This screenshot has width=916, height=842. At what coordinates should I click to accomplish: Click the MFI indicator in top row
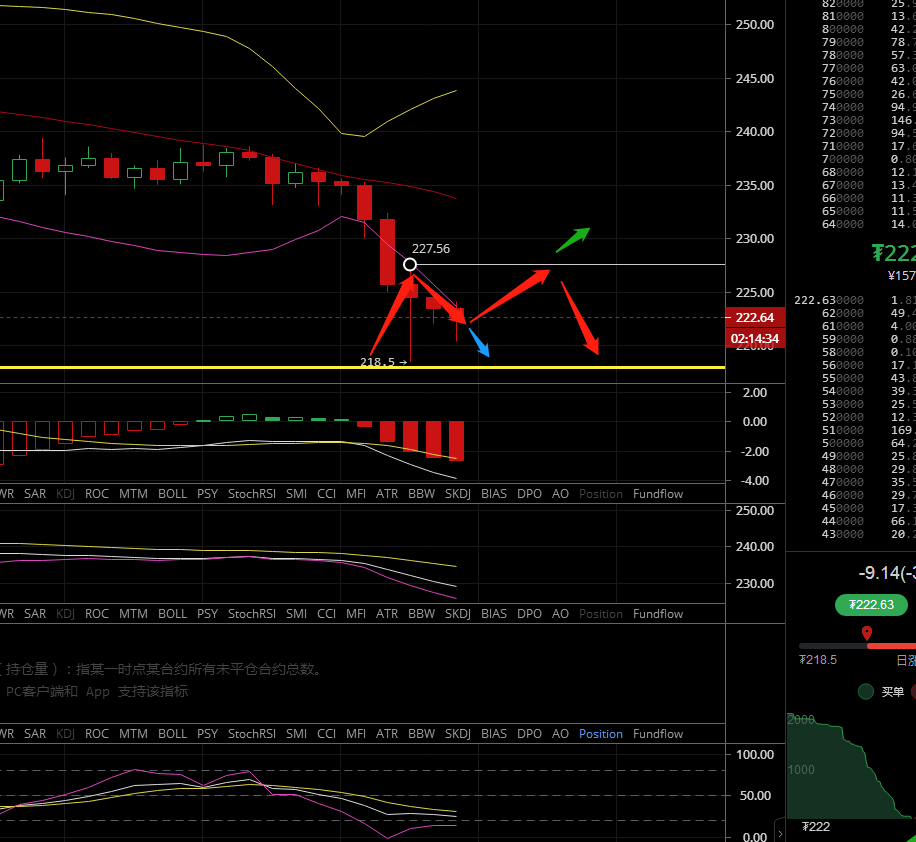356,494
